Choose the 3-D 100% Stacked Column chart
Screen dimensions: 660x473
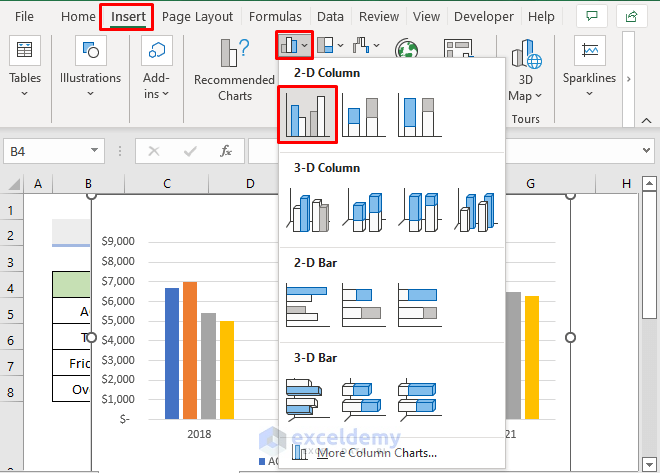(419, 210)
